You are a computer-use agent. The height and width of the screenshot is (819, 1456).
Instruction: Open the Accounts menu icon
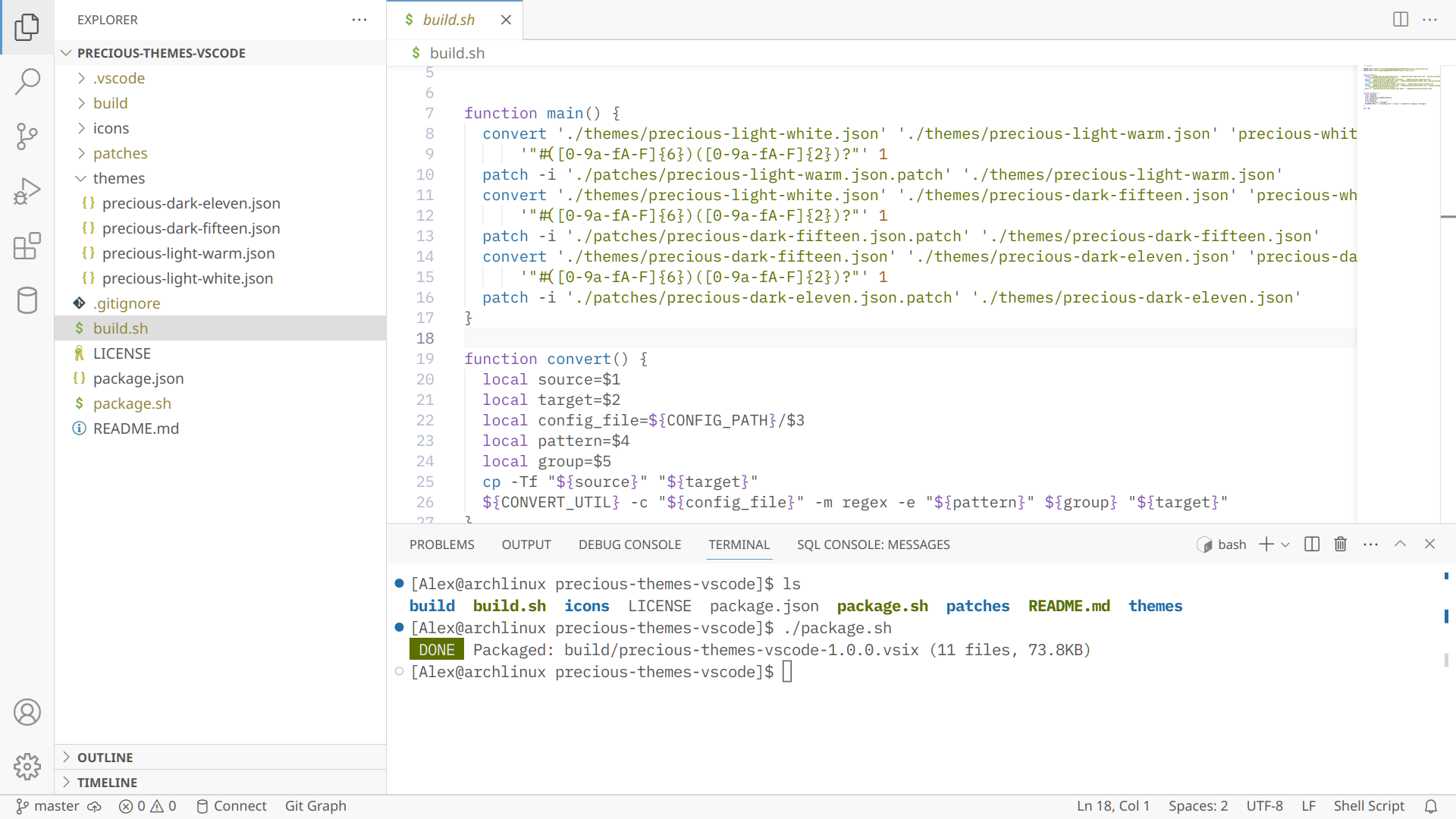coord(27,712)
